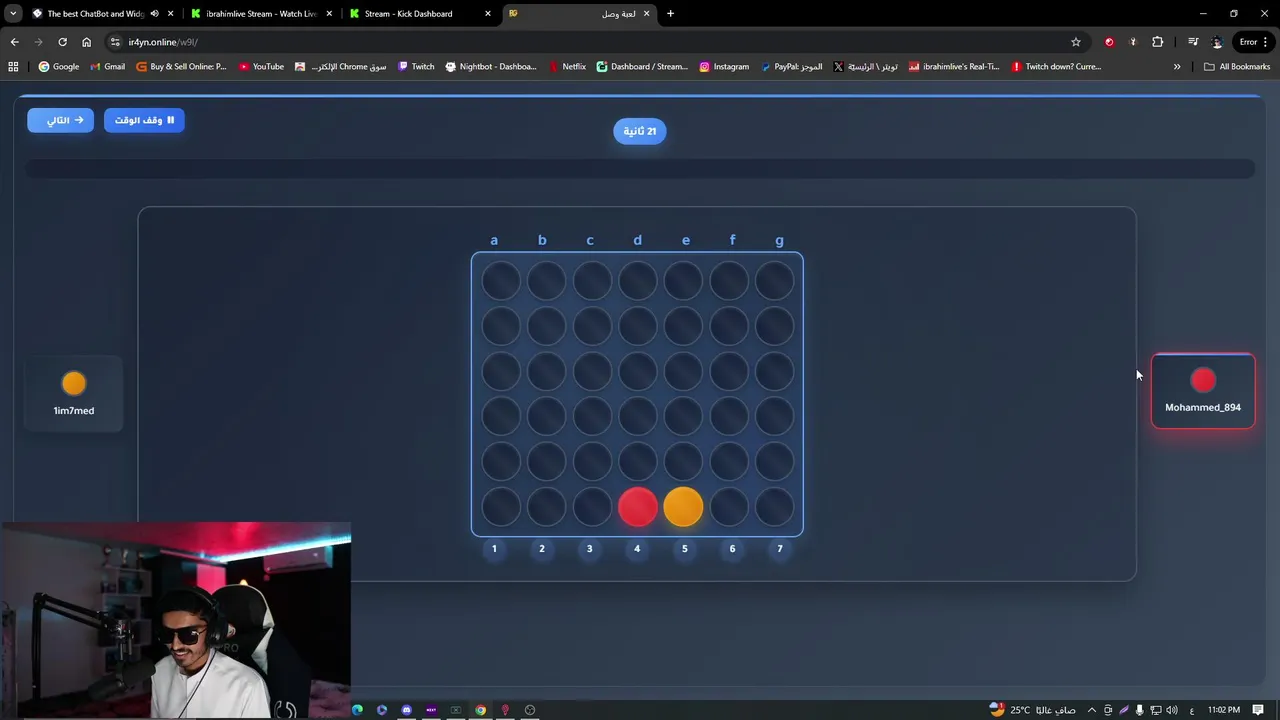Open the PayPal bookmark
The image size is (1280, 720).
(792, 67)
